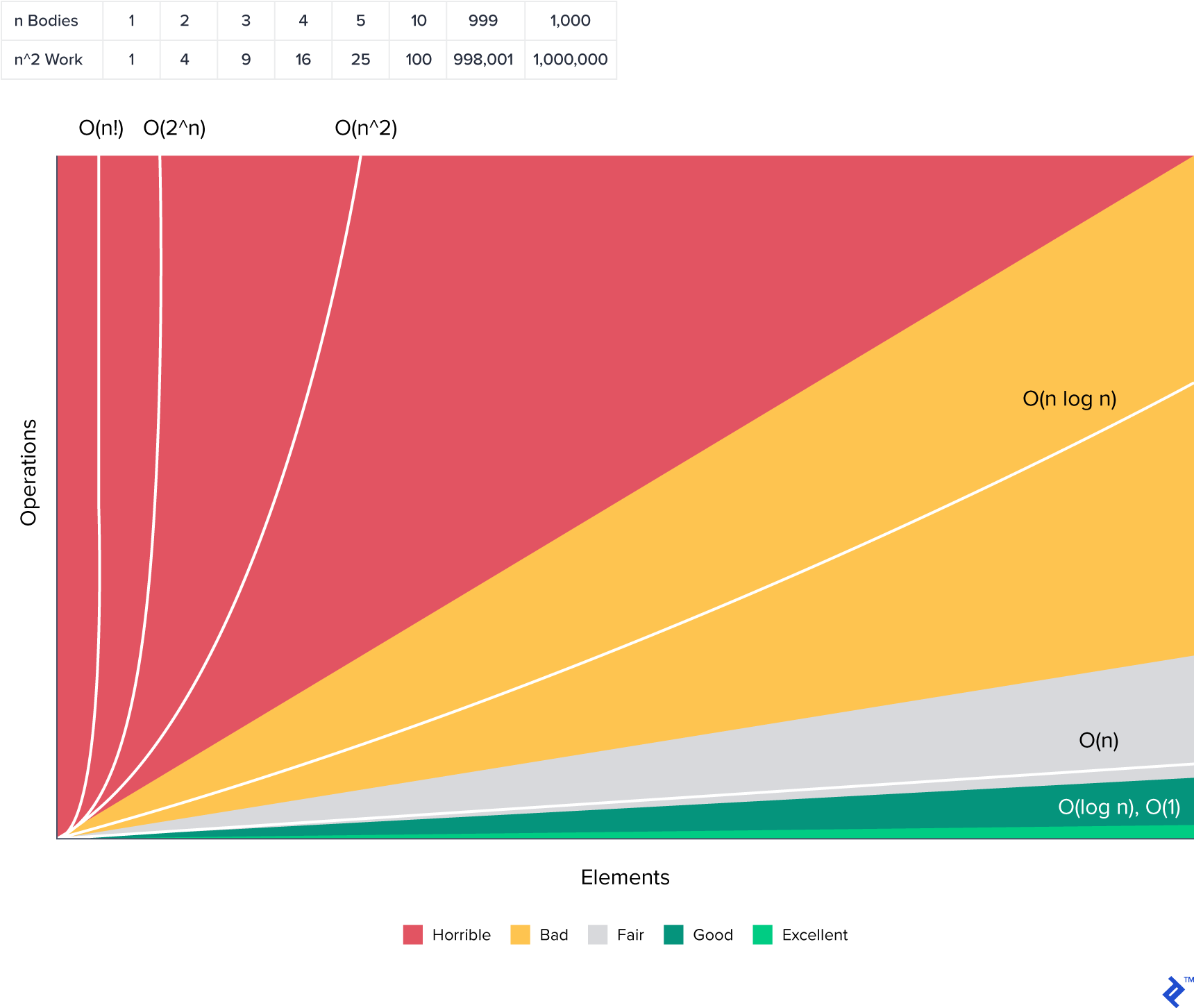Select the 'n^2 Work' row header cell
This screenshot has height=1008, width=1194.
coord(49,60)
